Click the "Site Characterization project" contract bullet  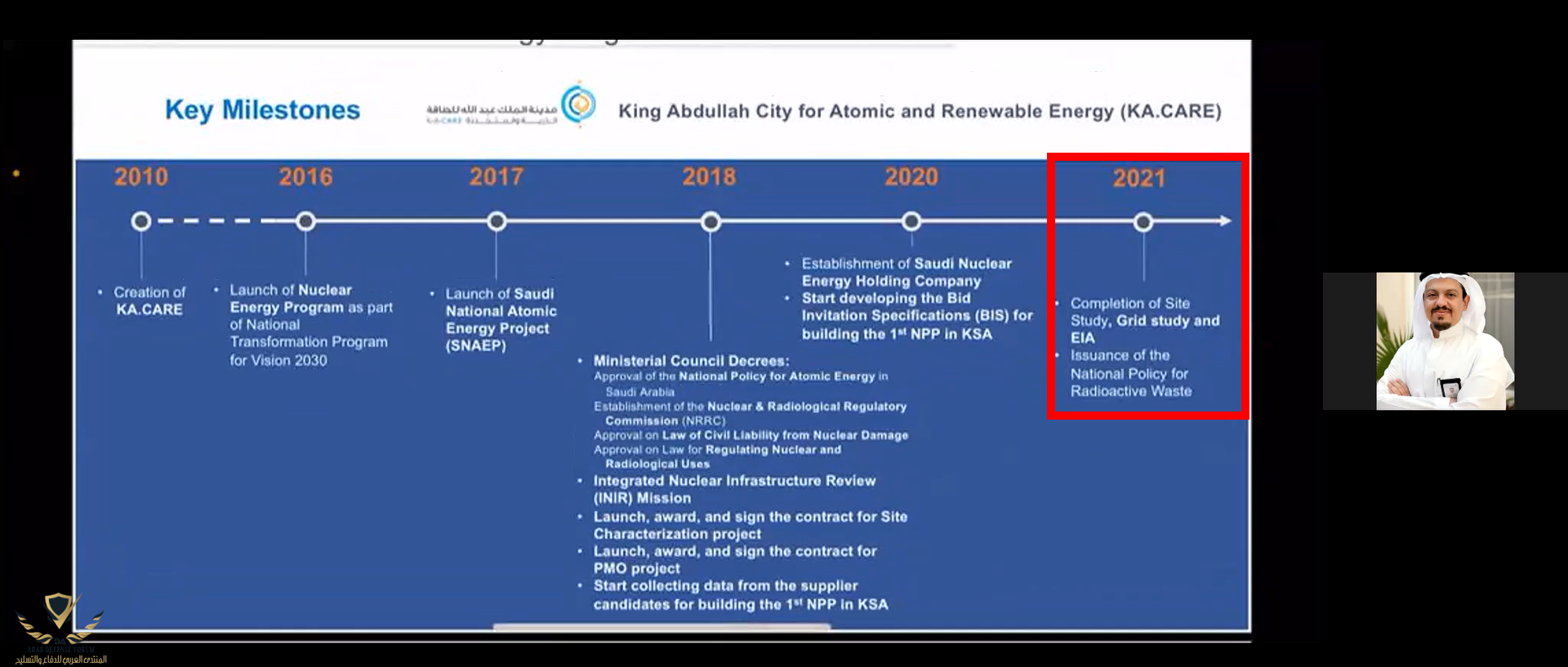tap(742, 525)
